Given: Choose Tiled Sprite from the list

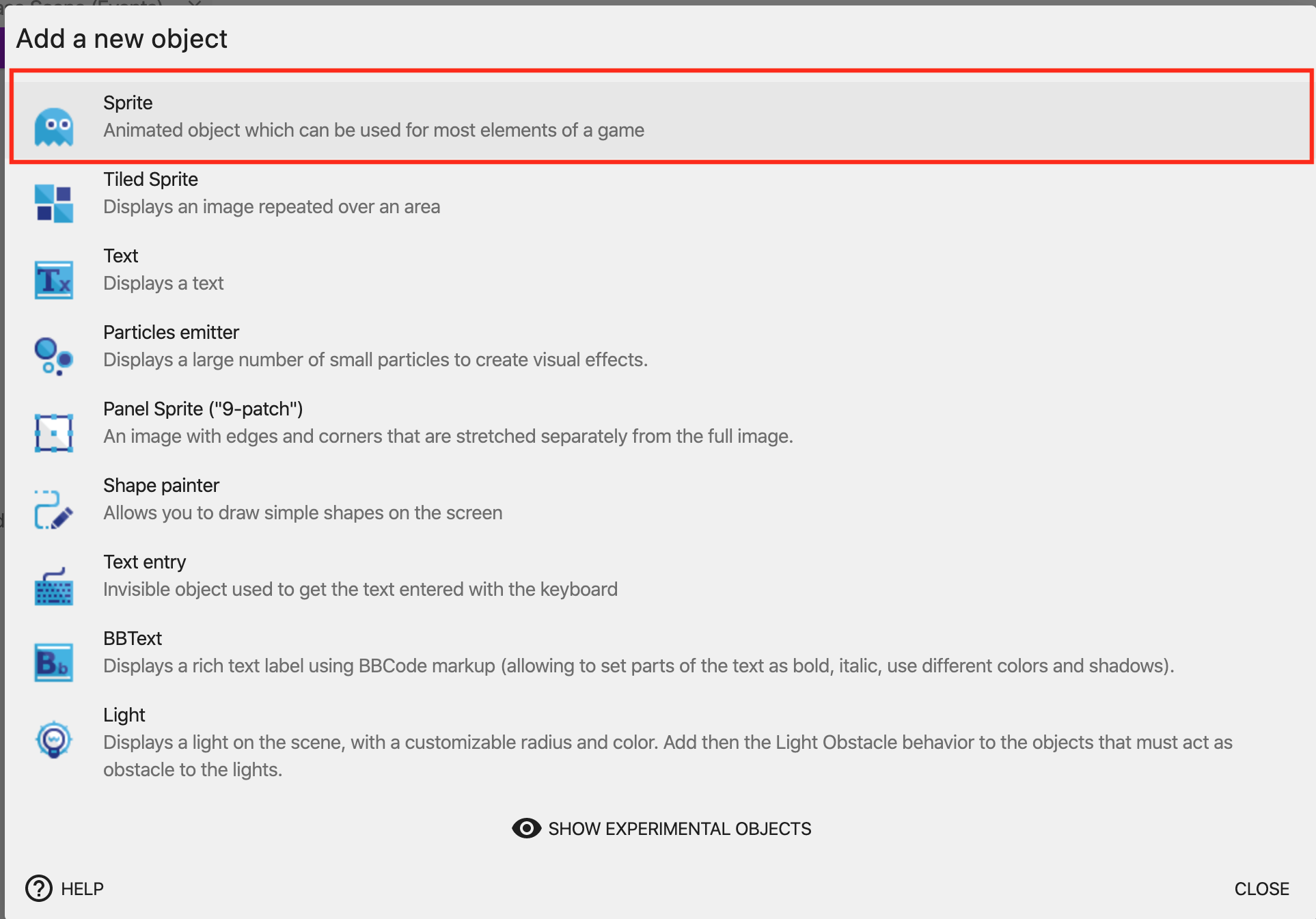Looking at the screenshot, I should click(150, 180).
